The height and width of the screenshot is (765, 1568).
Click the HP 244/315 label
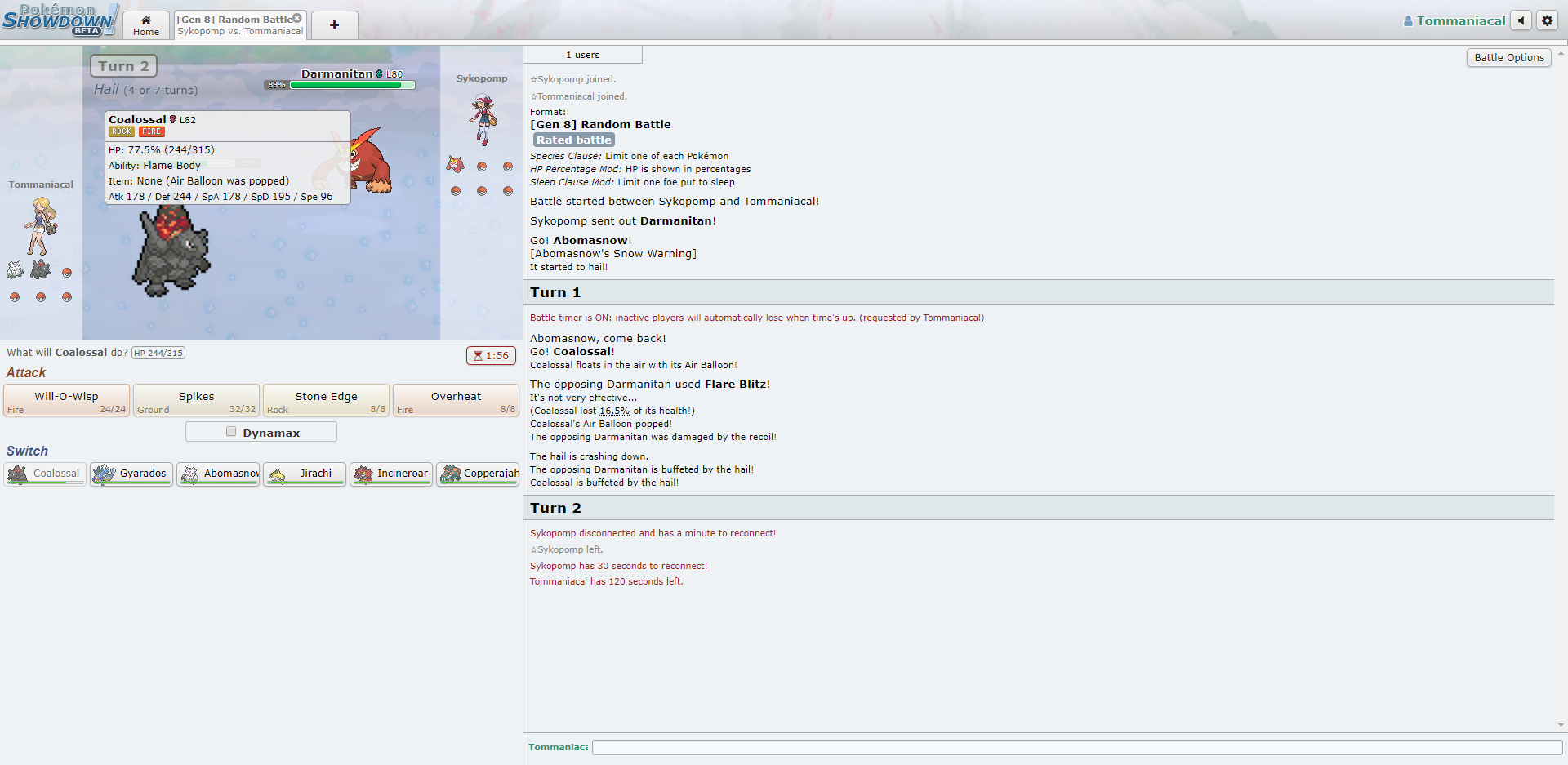pos(158,353)
